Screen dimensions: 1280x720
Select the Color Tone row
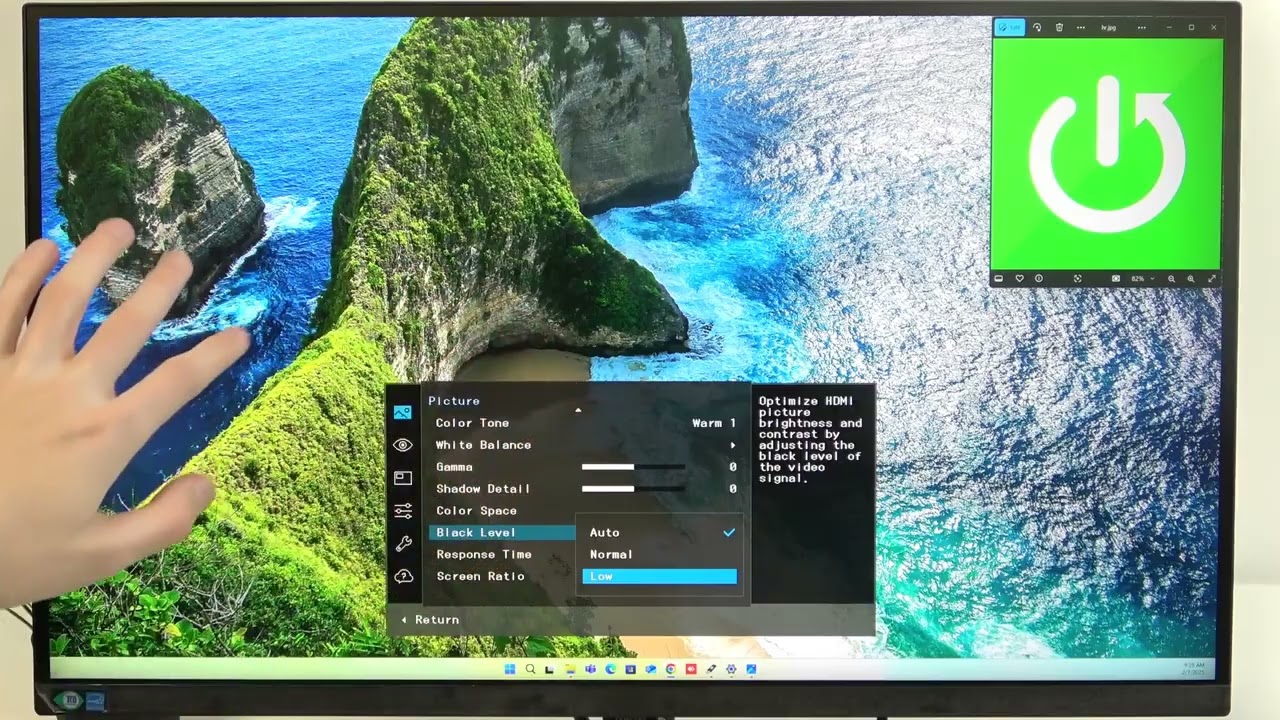pyautogui.click(x=585, y=423)
